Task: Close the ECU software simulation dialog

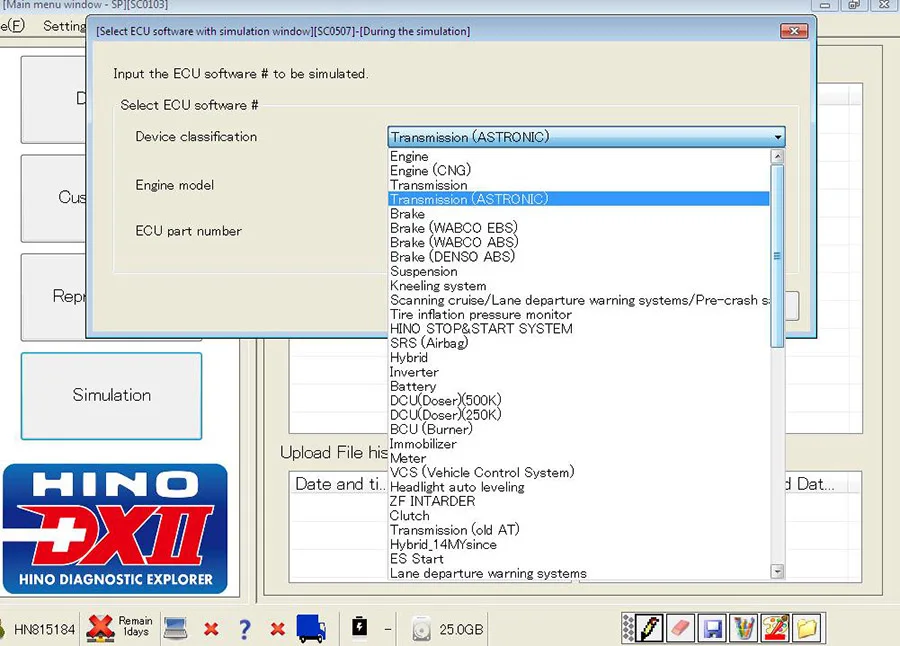Action: click(x=794, y=31)
